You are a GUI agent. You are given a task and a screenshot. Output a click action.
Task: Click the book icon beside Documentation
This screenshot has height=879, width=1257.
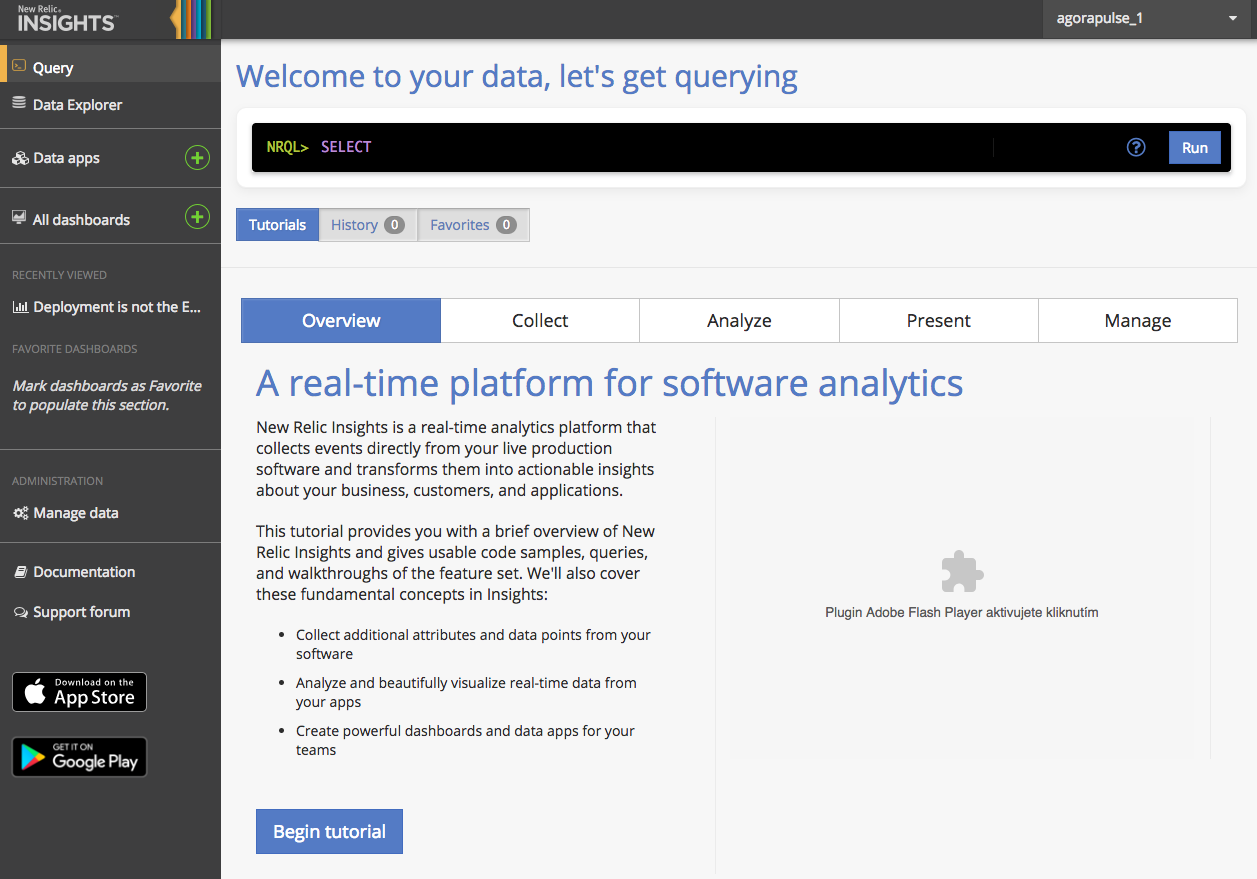(x=20, y=571)
